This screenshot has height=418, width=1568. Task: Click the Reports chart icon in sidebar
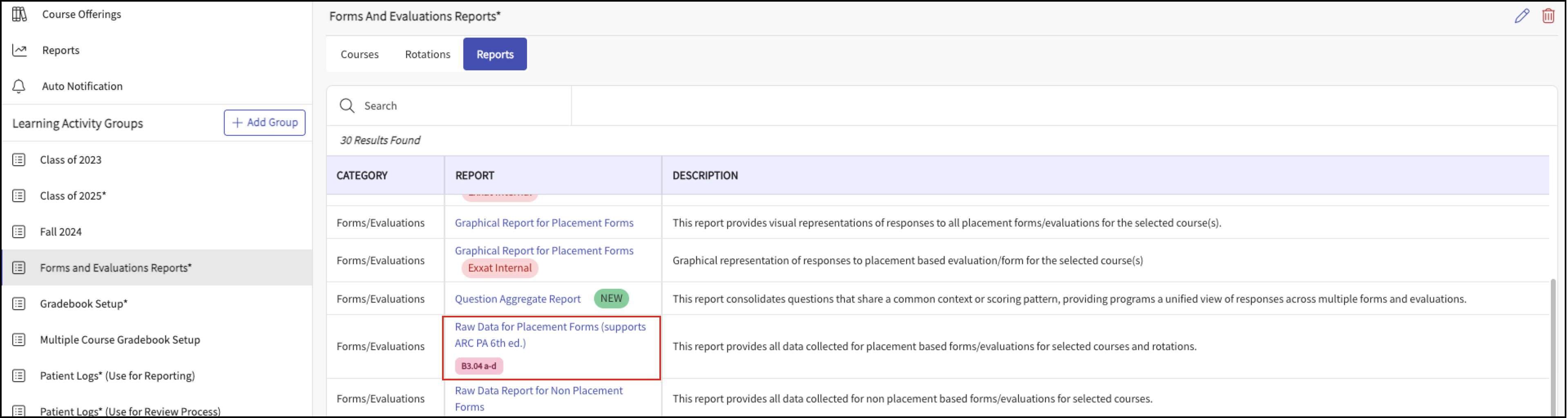[20, 50]
